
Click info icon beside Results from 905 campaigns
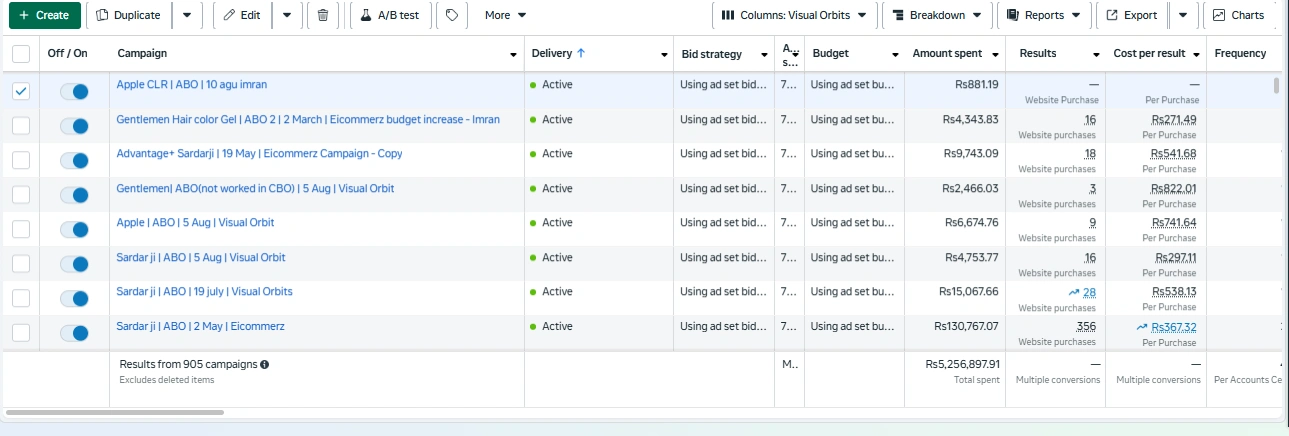[x=264, y=365]
